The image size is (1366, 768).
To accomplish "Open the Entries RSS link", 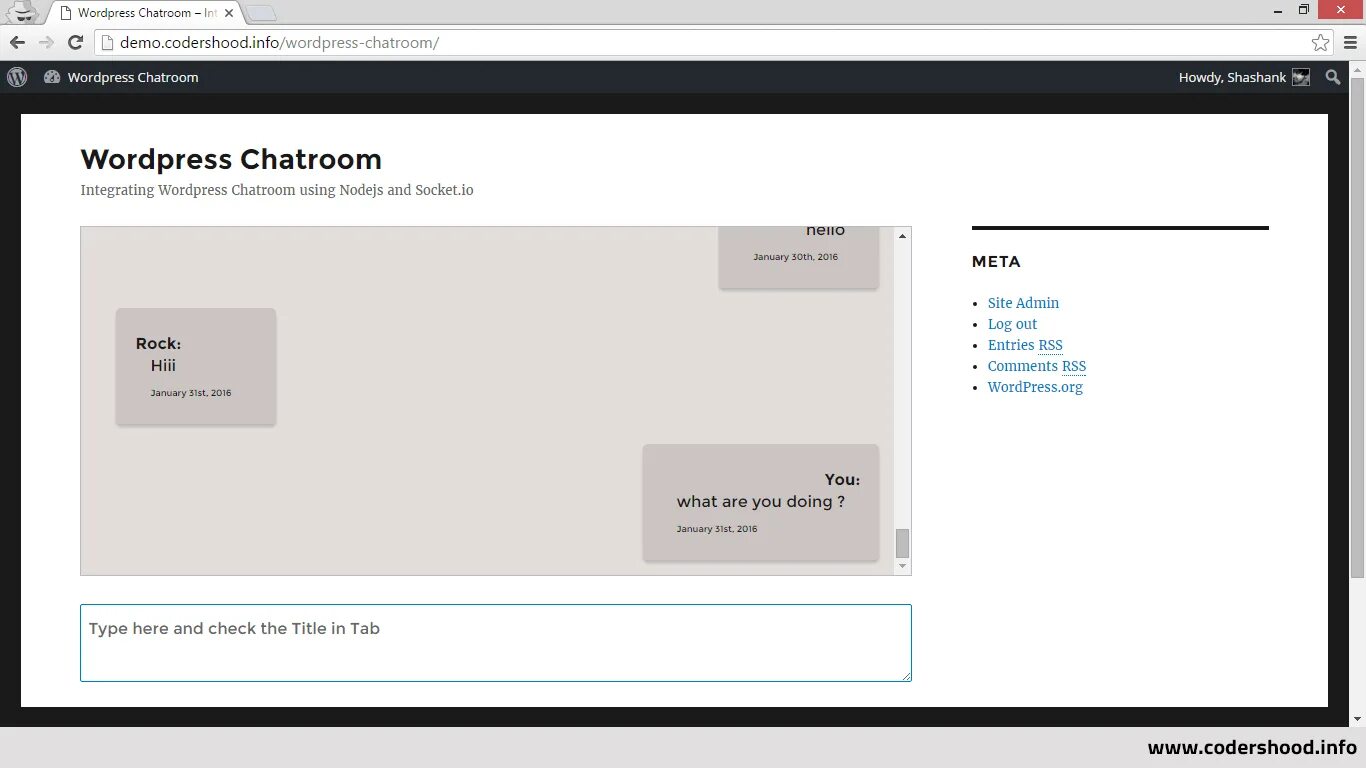I will (x=1025, y=345).
